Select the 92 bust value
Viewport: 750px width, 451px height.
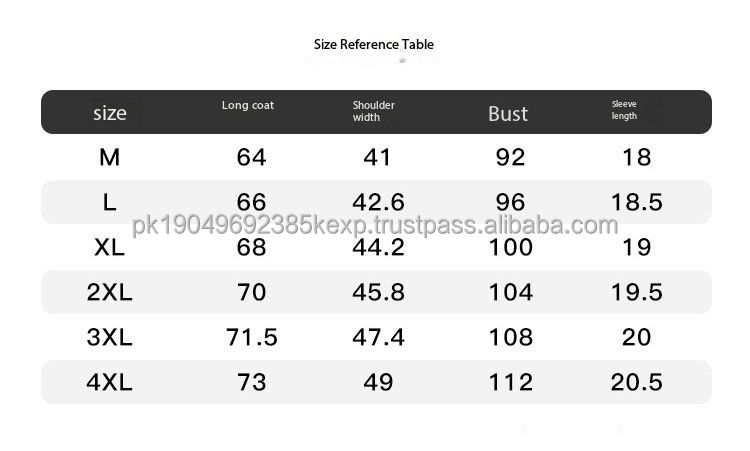click(511, 157)
